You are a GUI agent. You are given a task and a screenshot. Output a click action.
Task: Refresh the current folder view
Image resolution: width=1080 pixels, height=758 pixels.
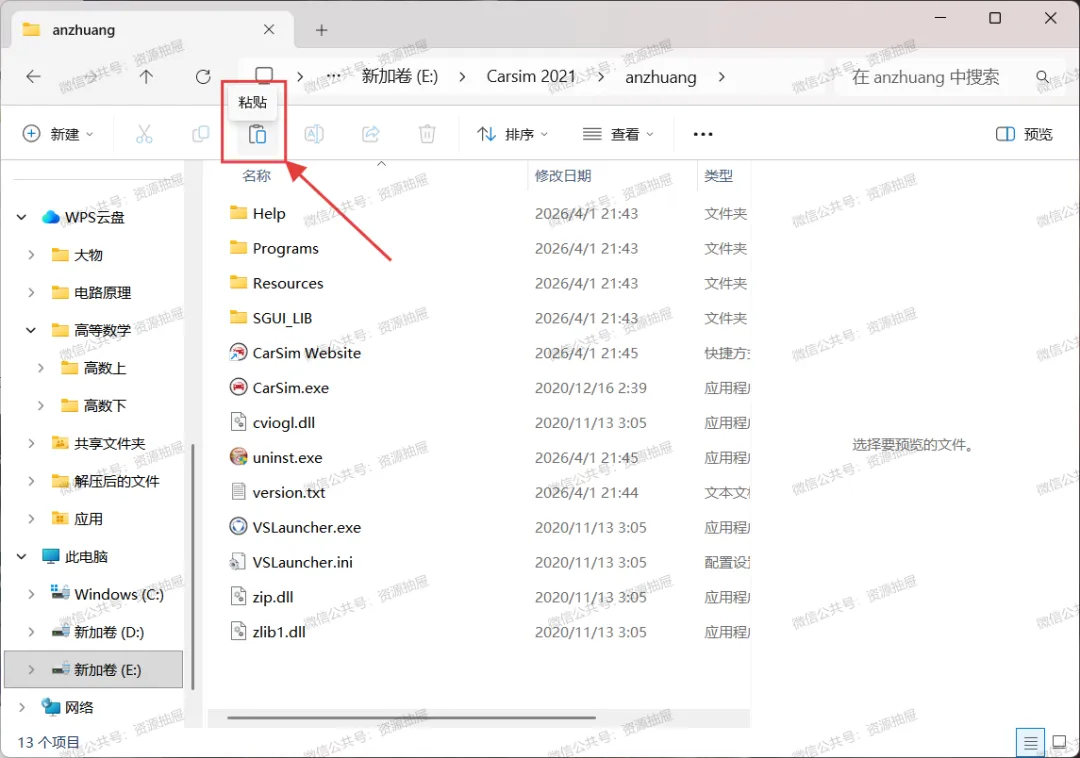pyautogui.click(x=202, y=76)
